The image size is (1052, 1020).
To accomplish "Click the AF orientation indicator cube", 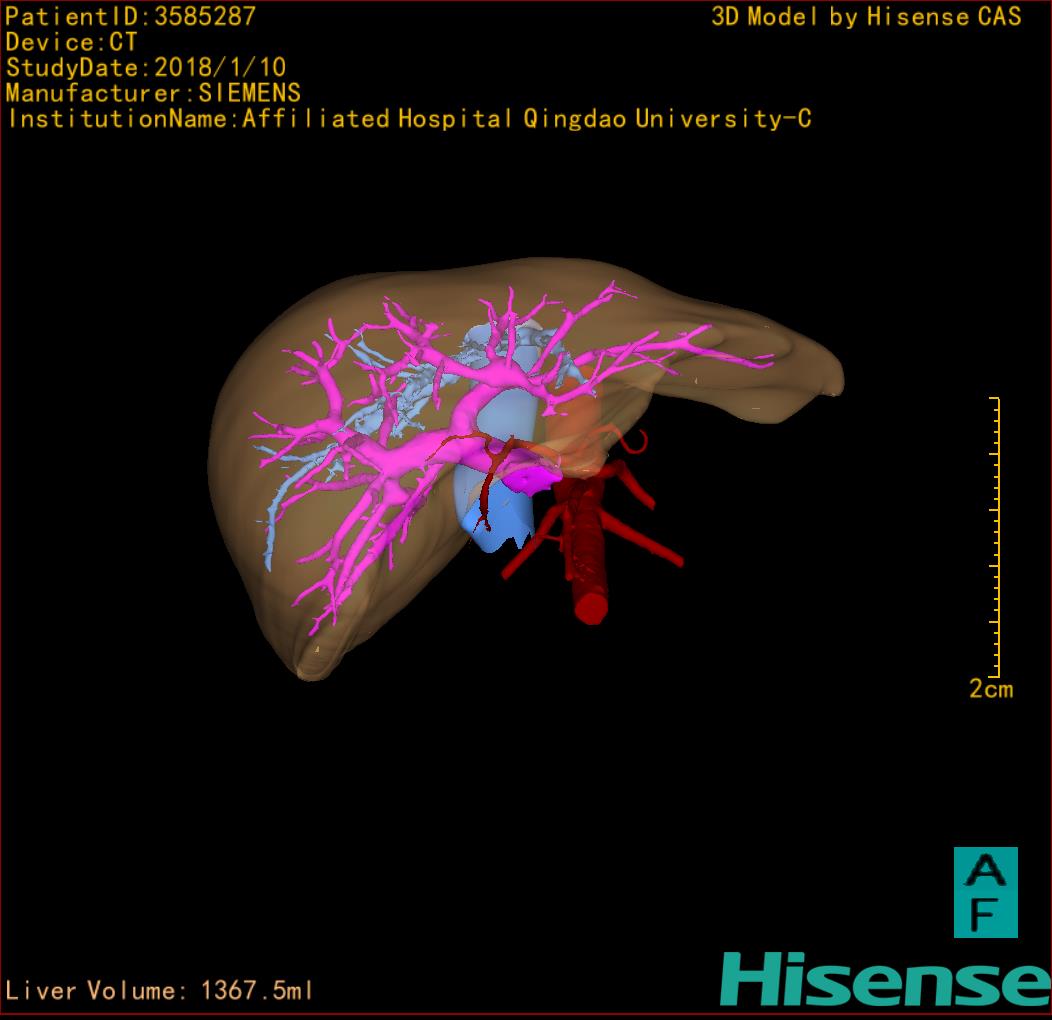I will tap(985, 892).
